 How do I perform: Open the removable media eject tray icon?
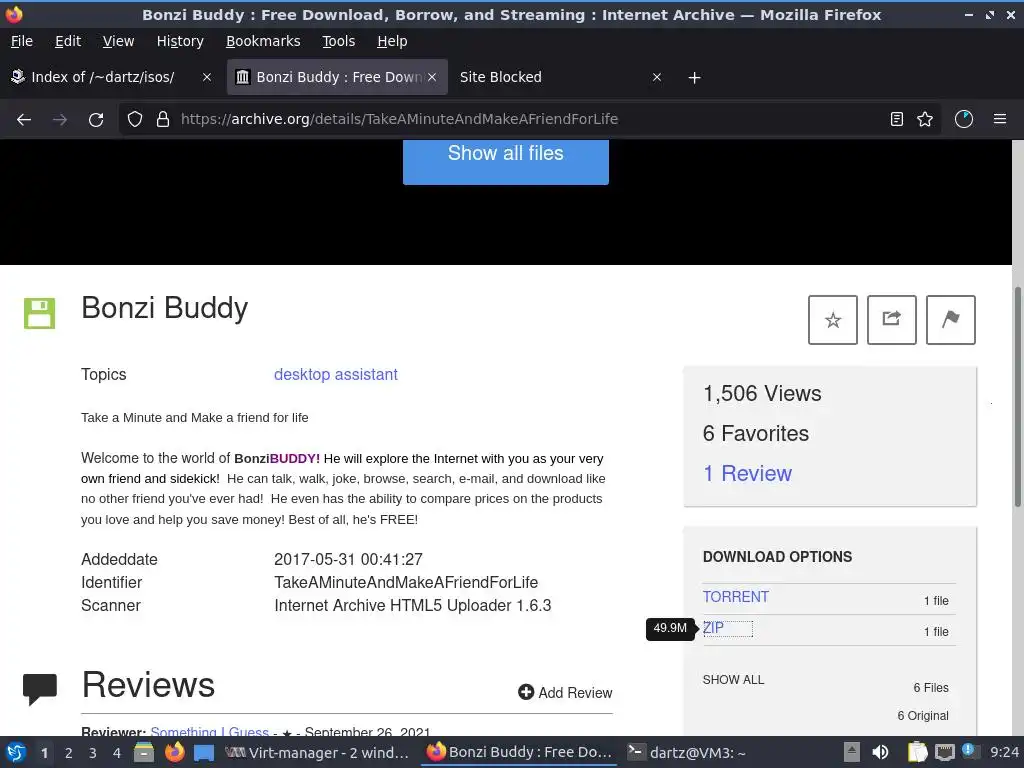852,752
